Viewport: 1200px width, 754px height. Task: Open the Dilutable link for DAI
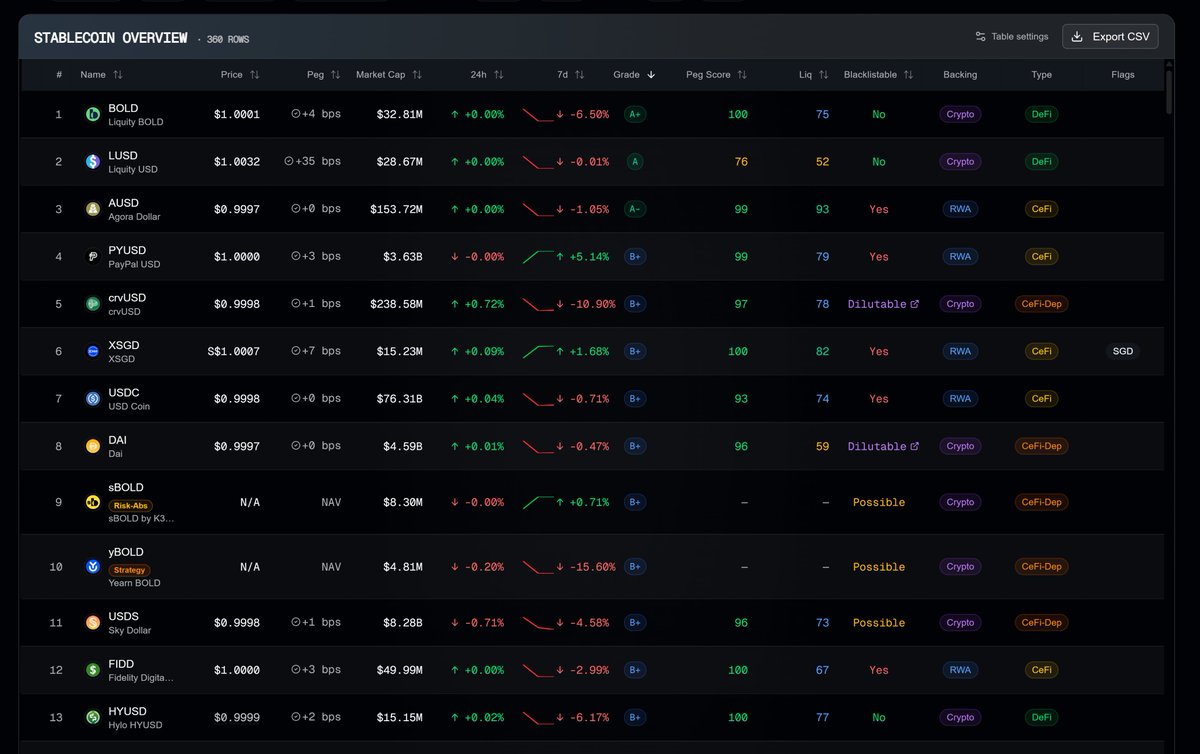(x=883, y=446)
